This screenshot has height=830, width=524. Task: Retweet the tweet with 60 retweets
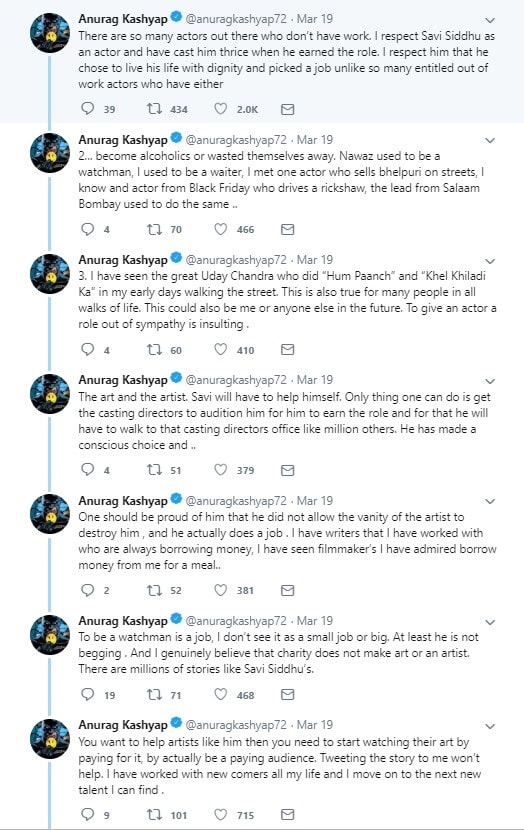pyautogui.click(x=154, y=349)
